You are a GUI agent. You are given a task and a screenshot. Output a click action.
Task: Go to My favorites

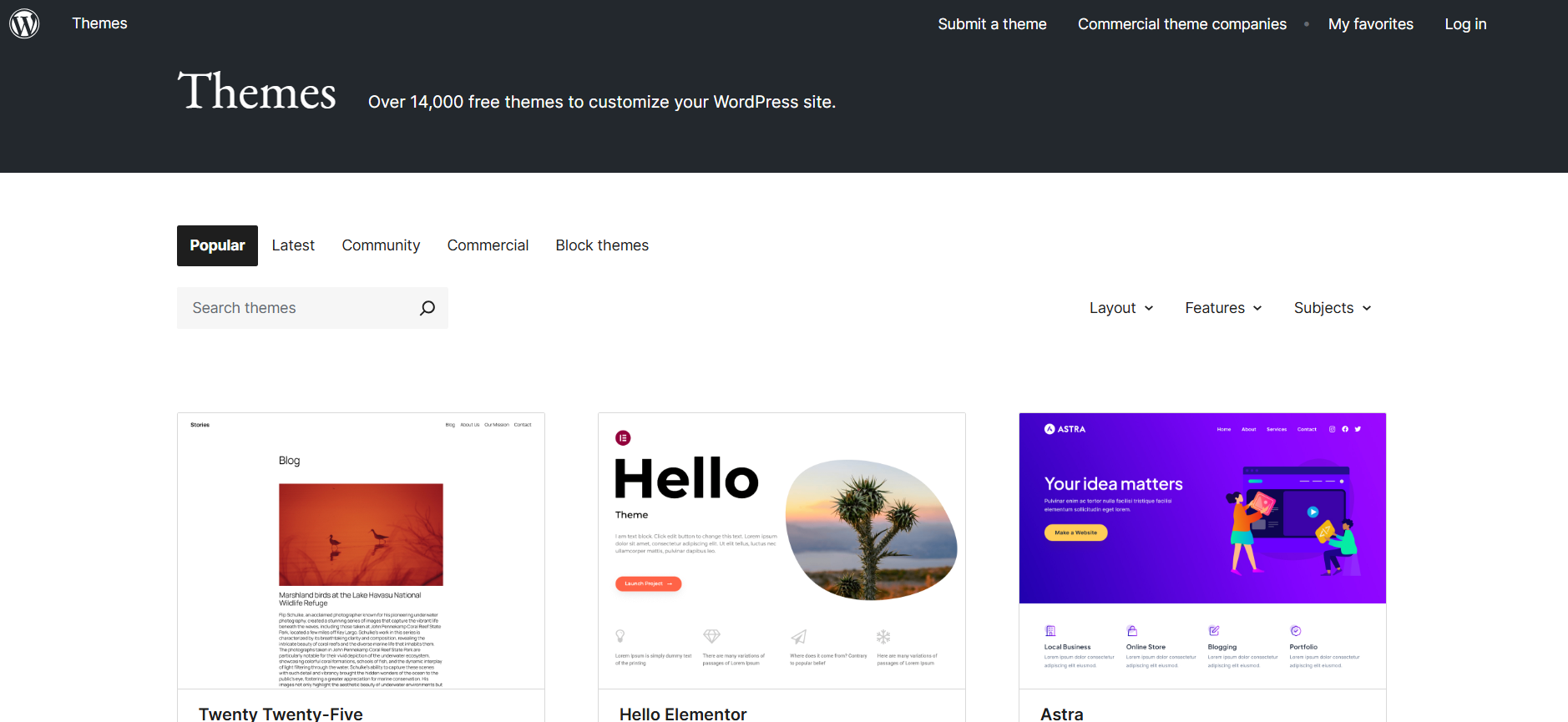click(x=1370, y=24)
